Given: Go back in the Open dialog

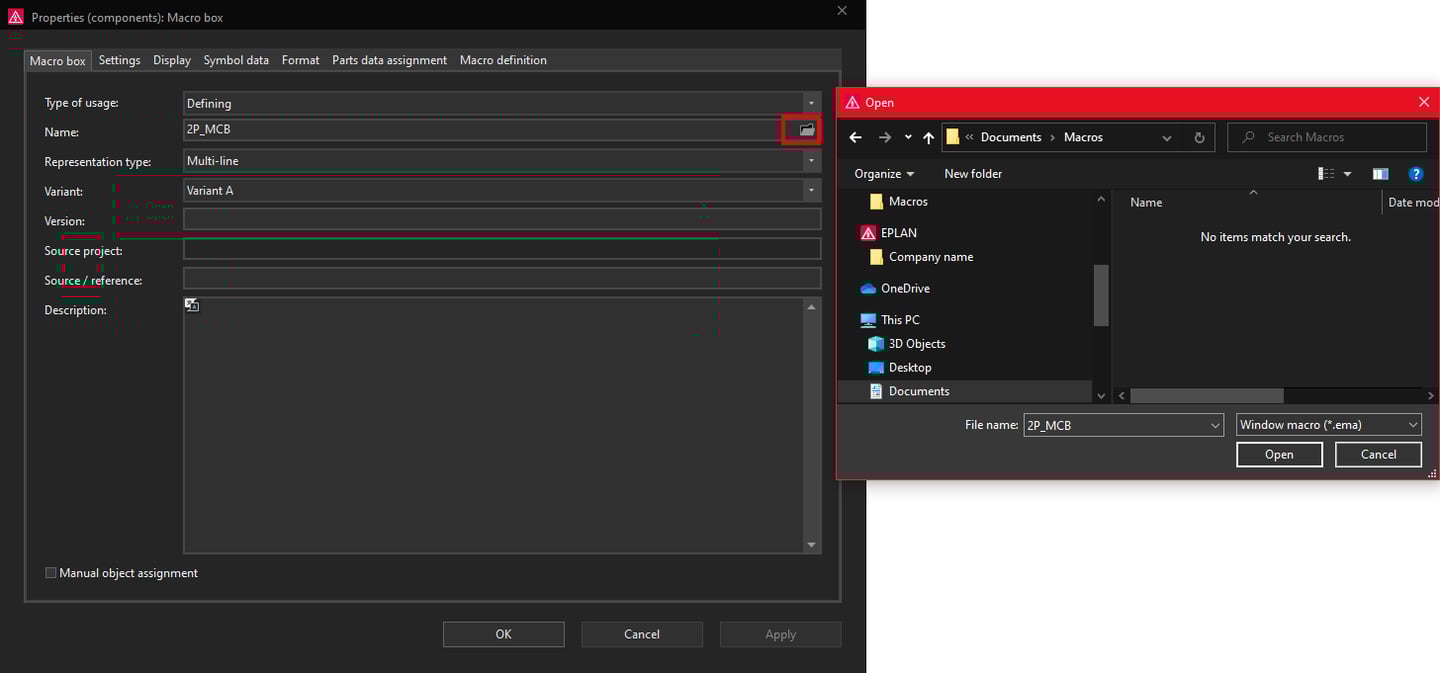Looking at the screenshot, I should pos(855,137).
